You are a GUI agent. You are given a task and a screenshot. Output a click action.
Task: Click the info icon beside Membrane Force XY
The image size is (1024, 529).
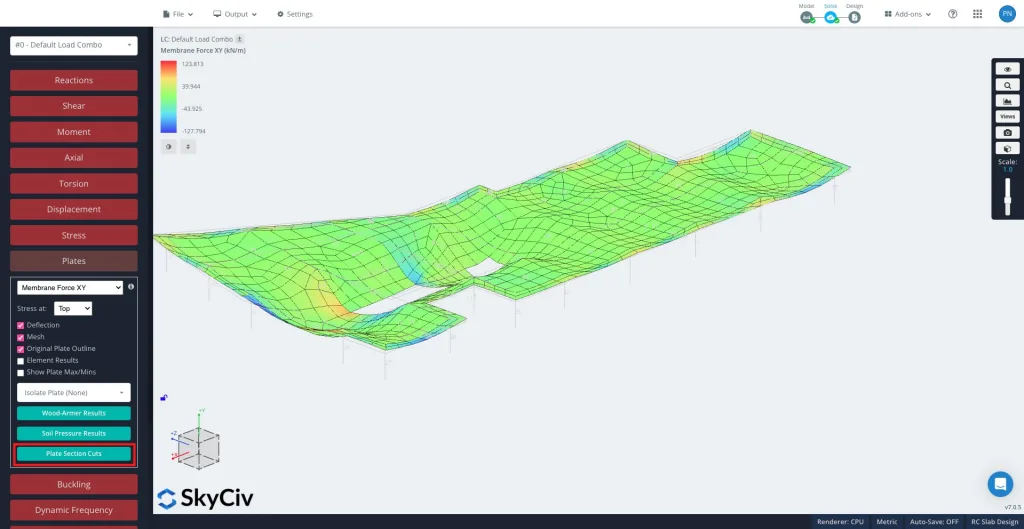[131, 287]
